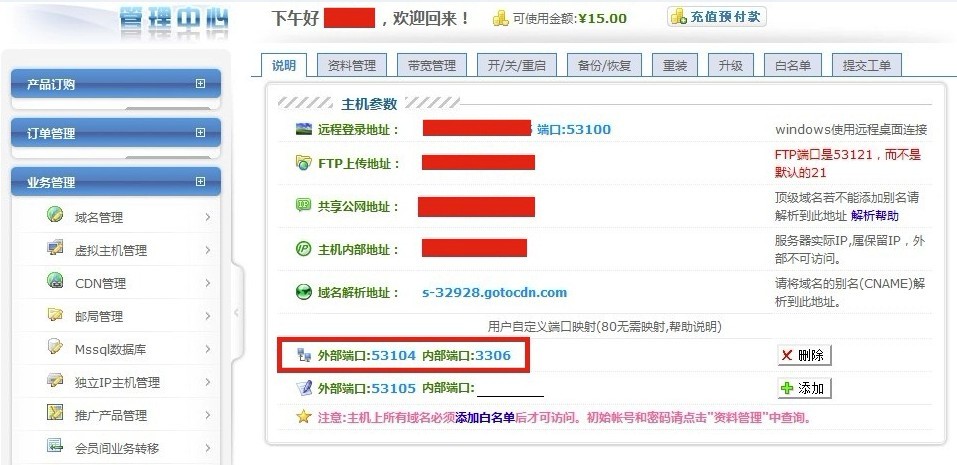
Task: Click the CDN管理 icon in the sidebar
Action: click(x=55, y=281)
